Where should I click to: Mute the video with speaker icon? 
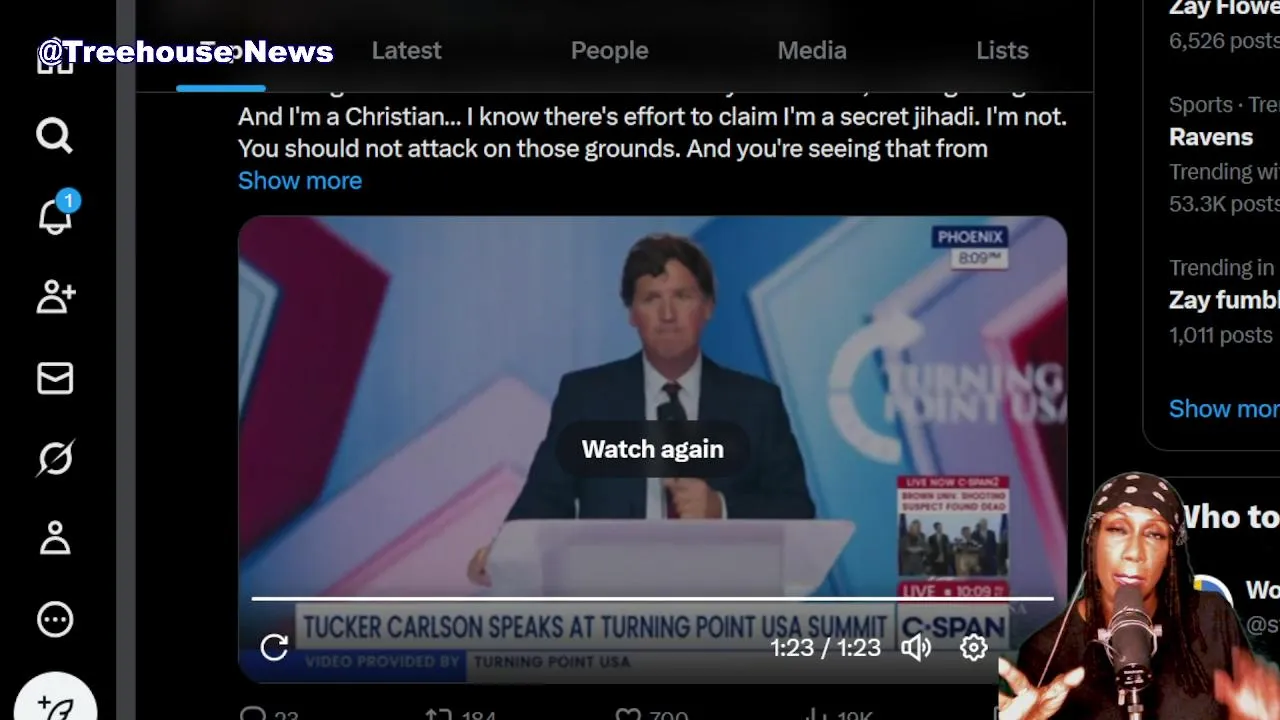click(x=916, y=648)
